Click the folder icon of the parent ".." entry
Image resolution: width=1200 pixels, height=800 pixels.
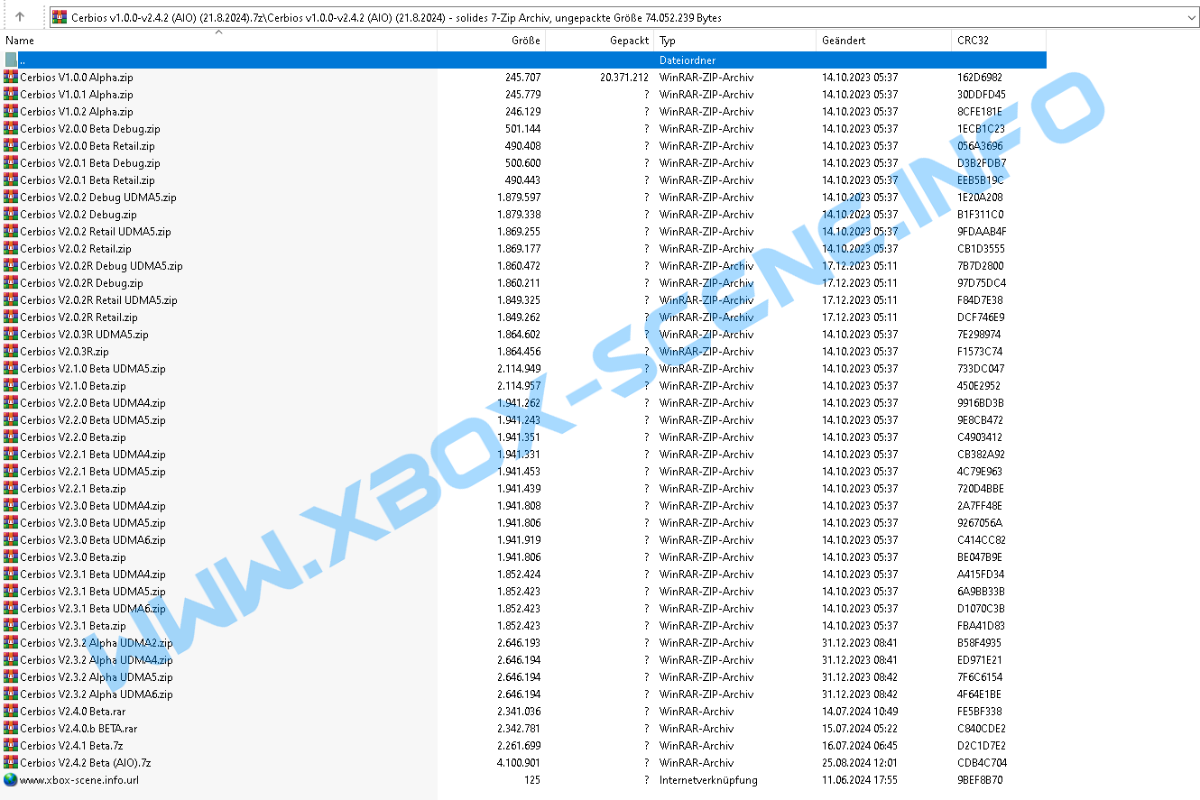click(11, 60)
